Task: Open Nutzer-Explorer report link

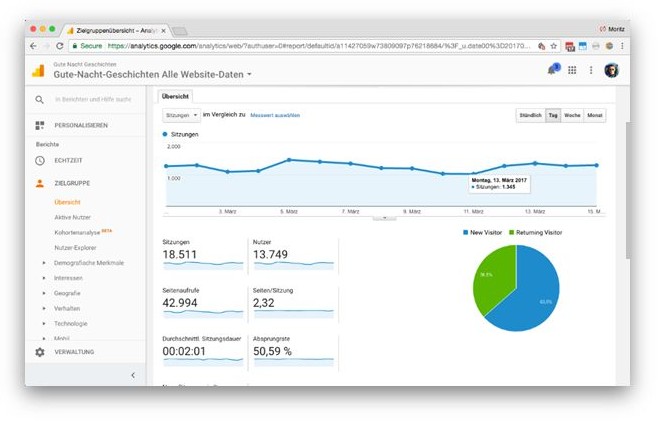Action: (x=75, y=247)
